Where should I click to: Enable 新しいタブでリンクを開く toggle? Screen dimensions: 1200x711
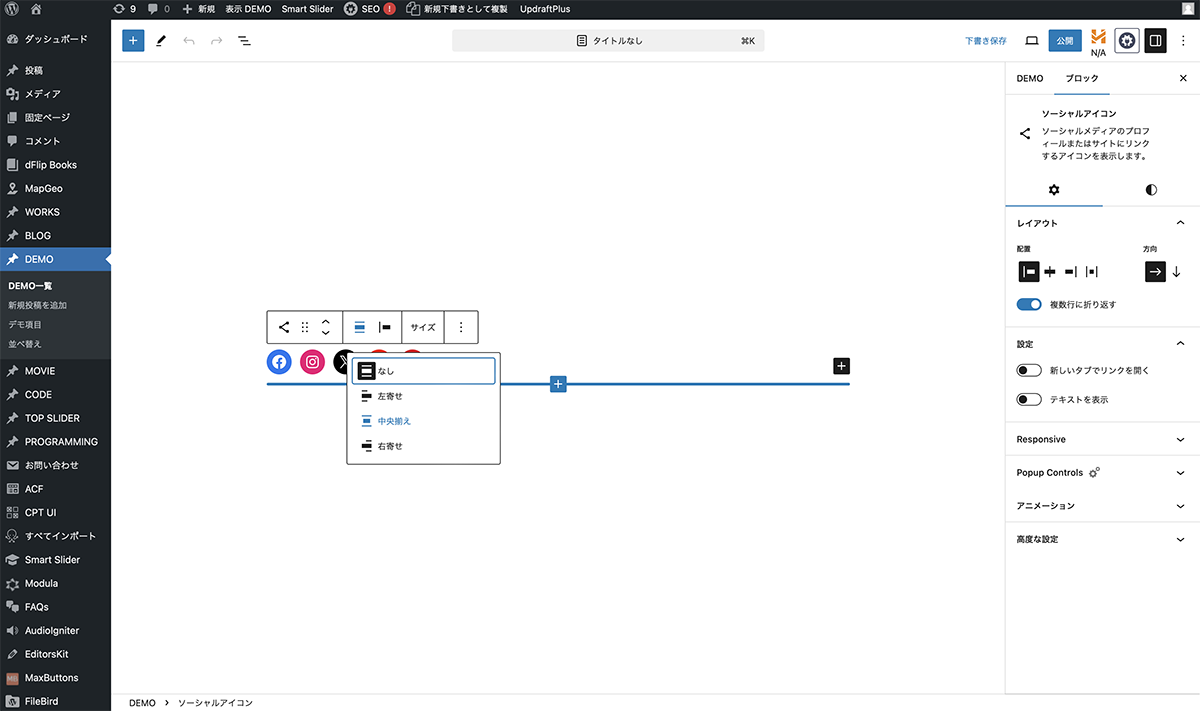(1029, 371)
